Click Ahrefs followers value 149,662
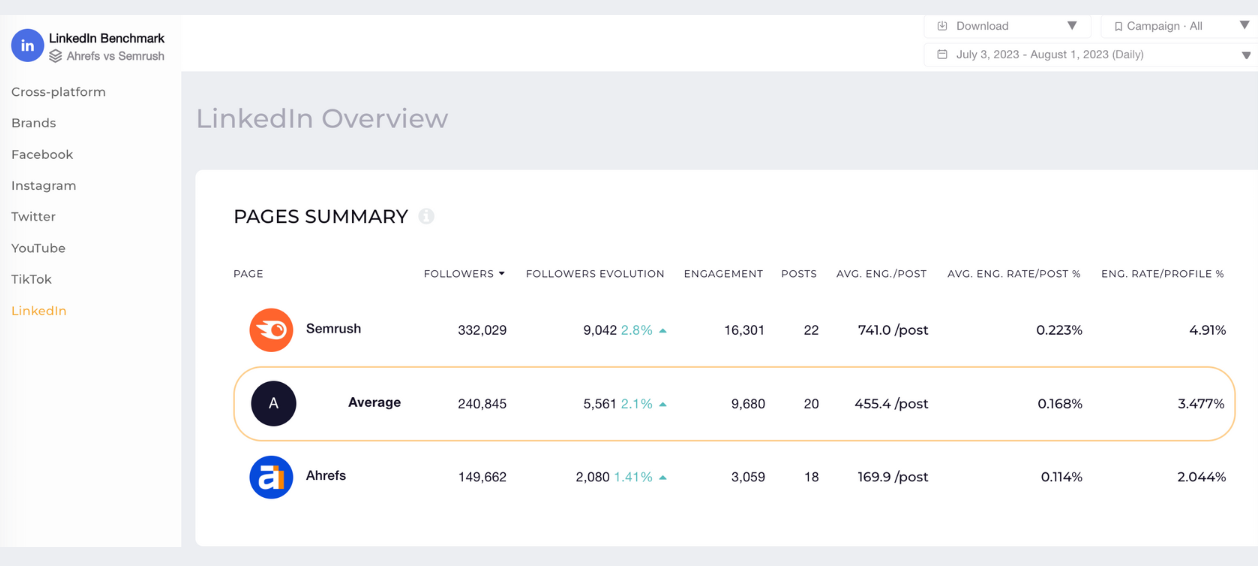Screen dimensions: 1258x566 [482, 477]
